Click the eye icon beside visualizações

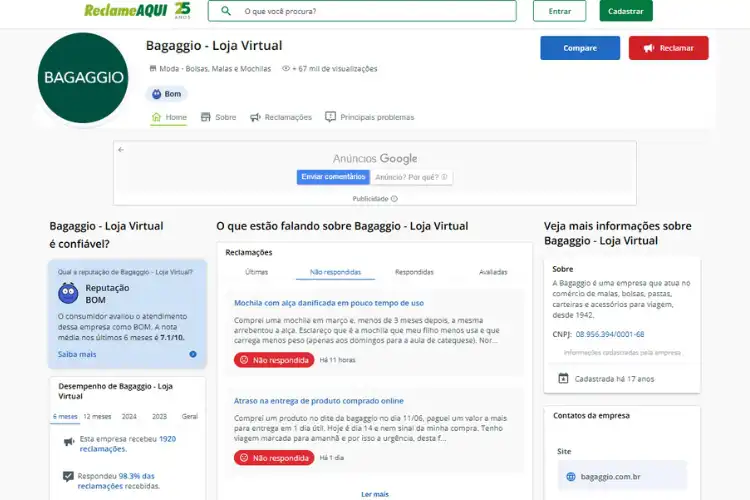click(286, 68)
